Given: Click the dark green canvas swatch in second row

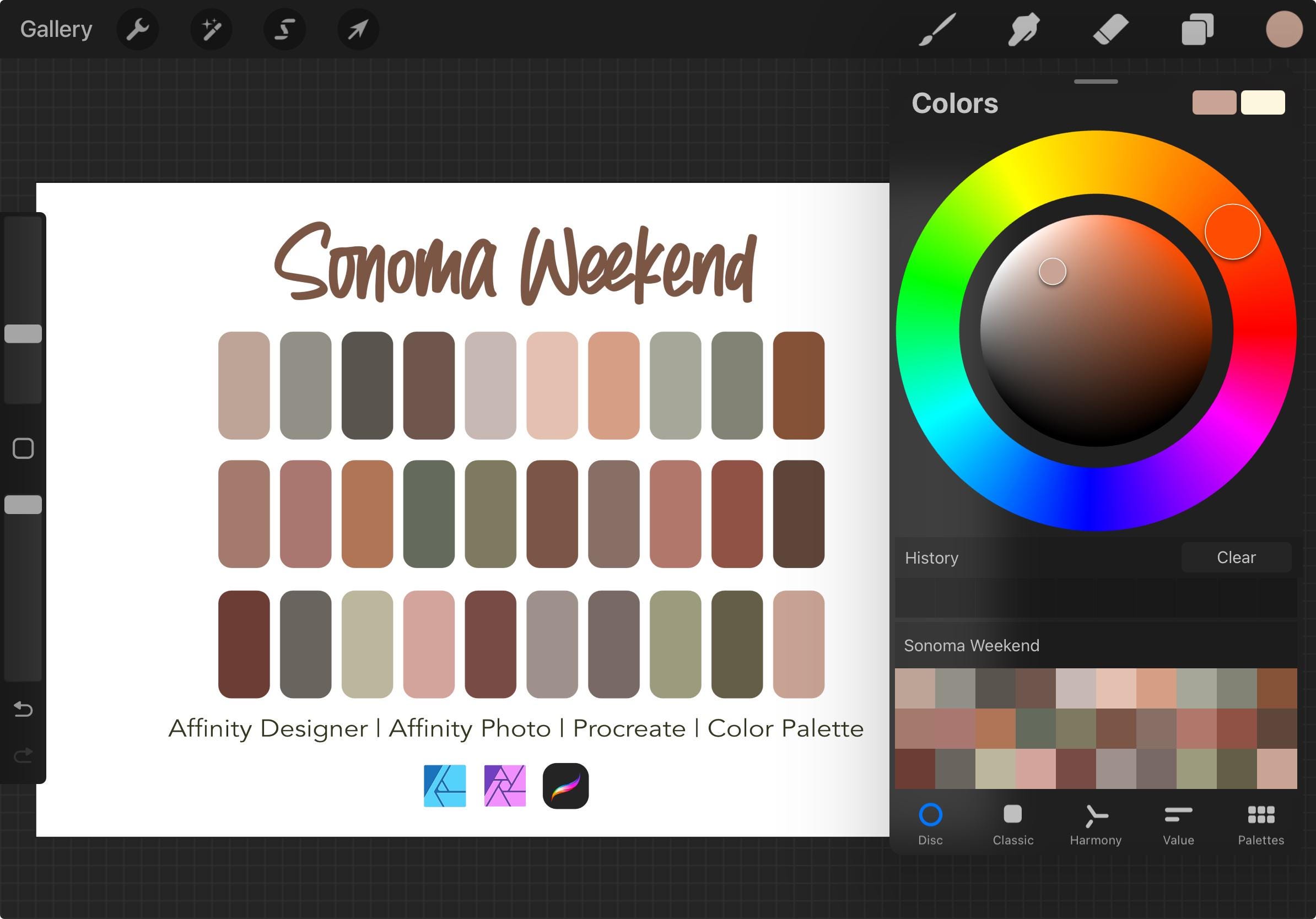Looking at the screenshot, I should point(429,514).
